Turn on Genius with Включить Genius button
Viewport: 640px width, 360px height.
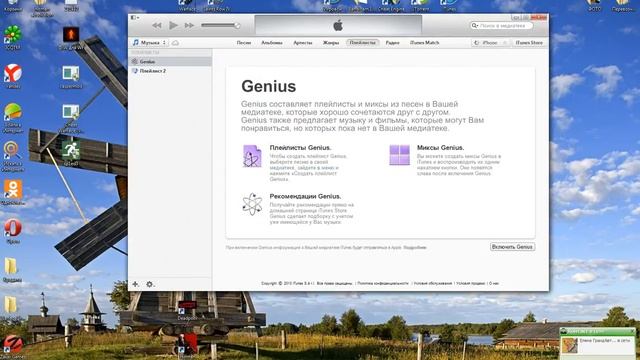512,247
